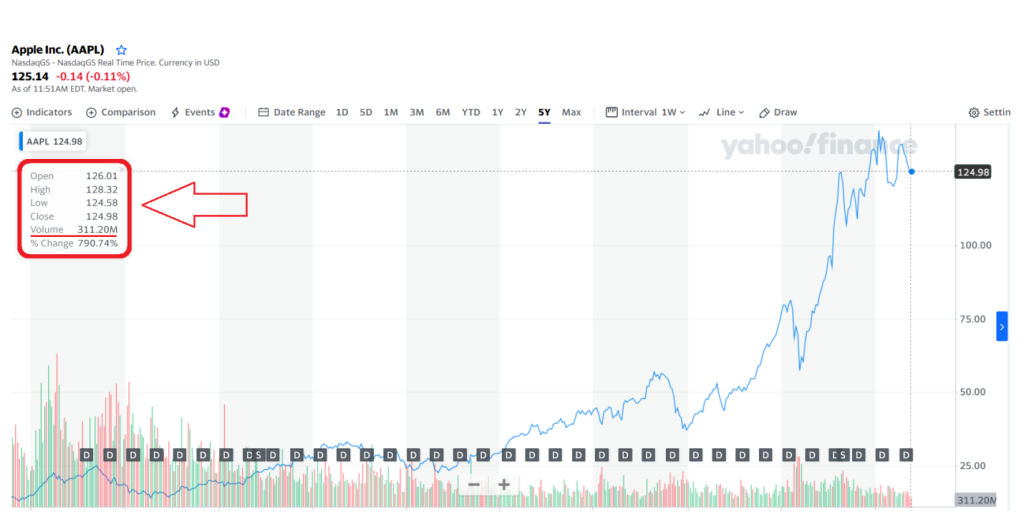
Task: Switch chart to 1M range
Action: coord(391,112)
